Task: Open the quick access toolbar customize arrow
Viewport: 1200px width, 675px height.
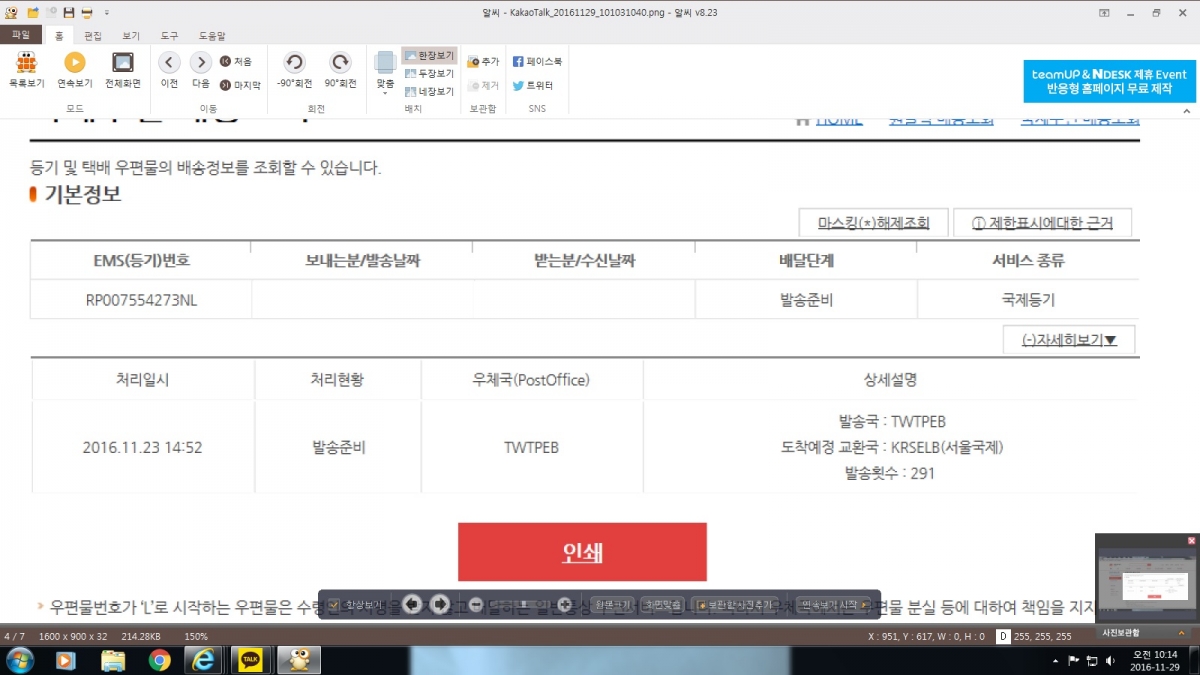Action: click(x=107, y=12)
